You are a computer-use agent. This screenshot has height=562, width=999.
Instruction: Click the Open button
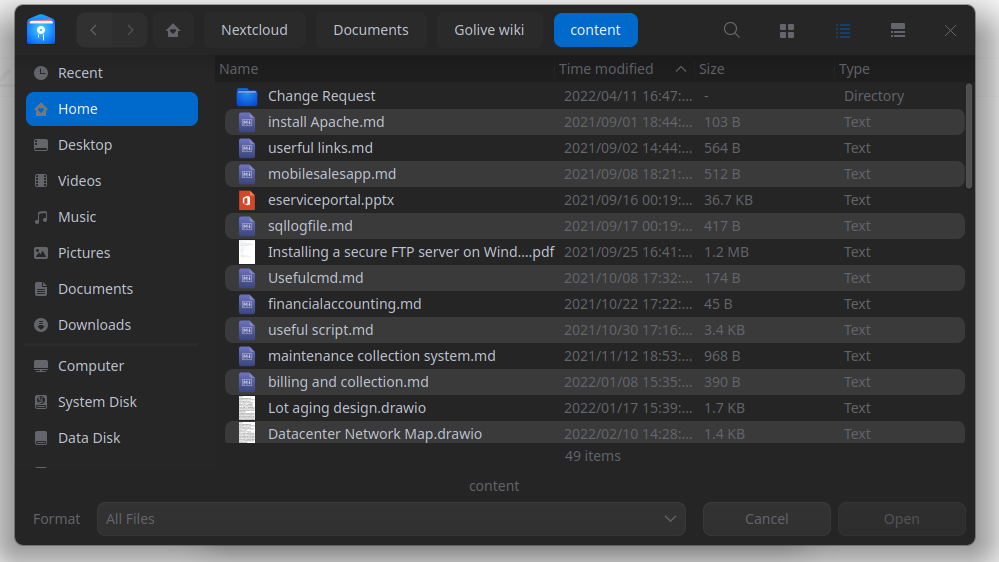pos(902,519)
